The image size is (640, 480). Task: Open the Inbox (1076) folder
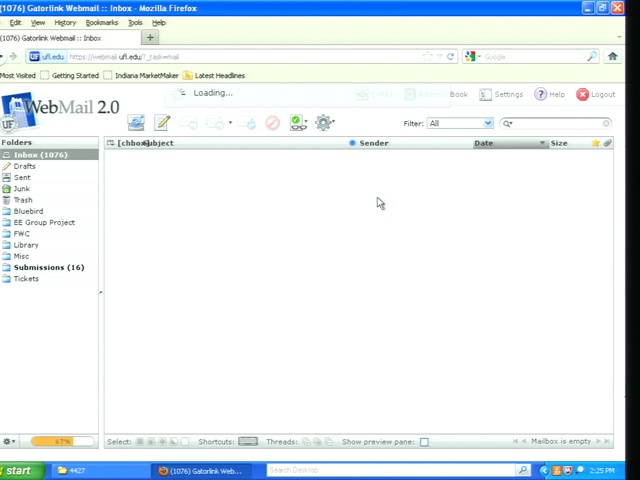point(49,155)
